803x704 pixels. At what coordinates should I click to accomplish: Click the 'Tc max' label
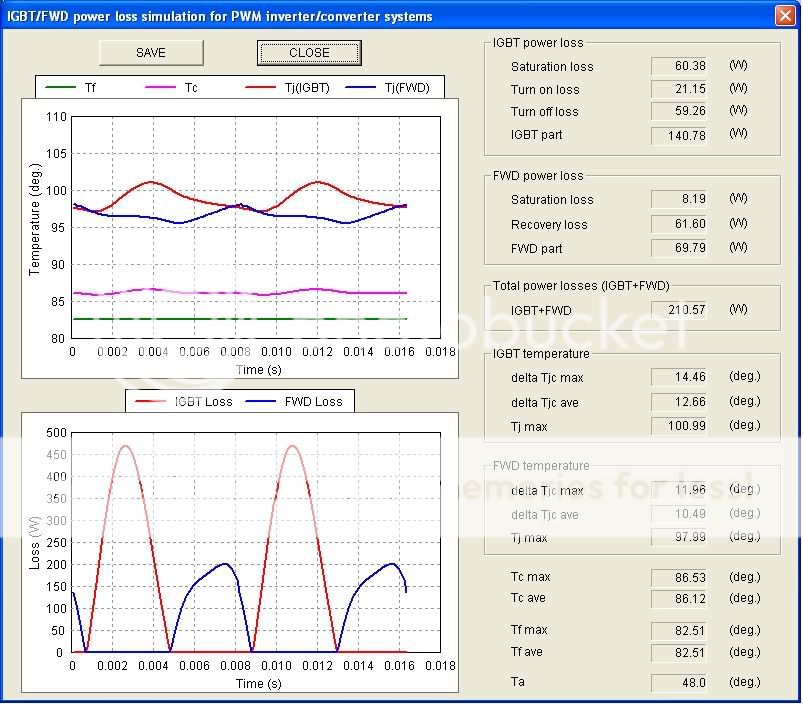pos(531,577)
